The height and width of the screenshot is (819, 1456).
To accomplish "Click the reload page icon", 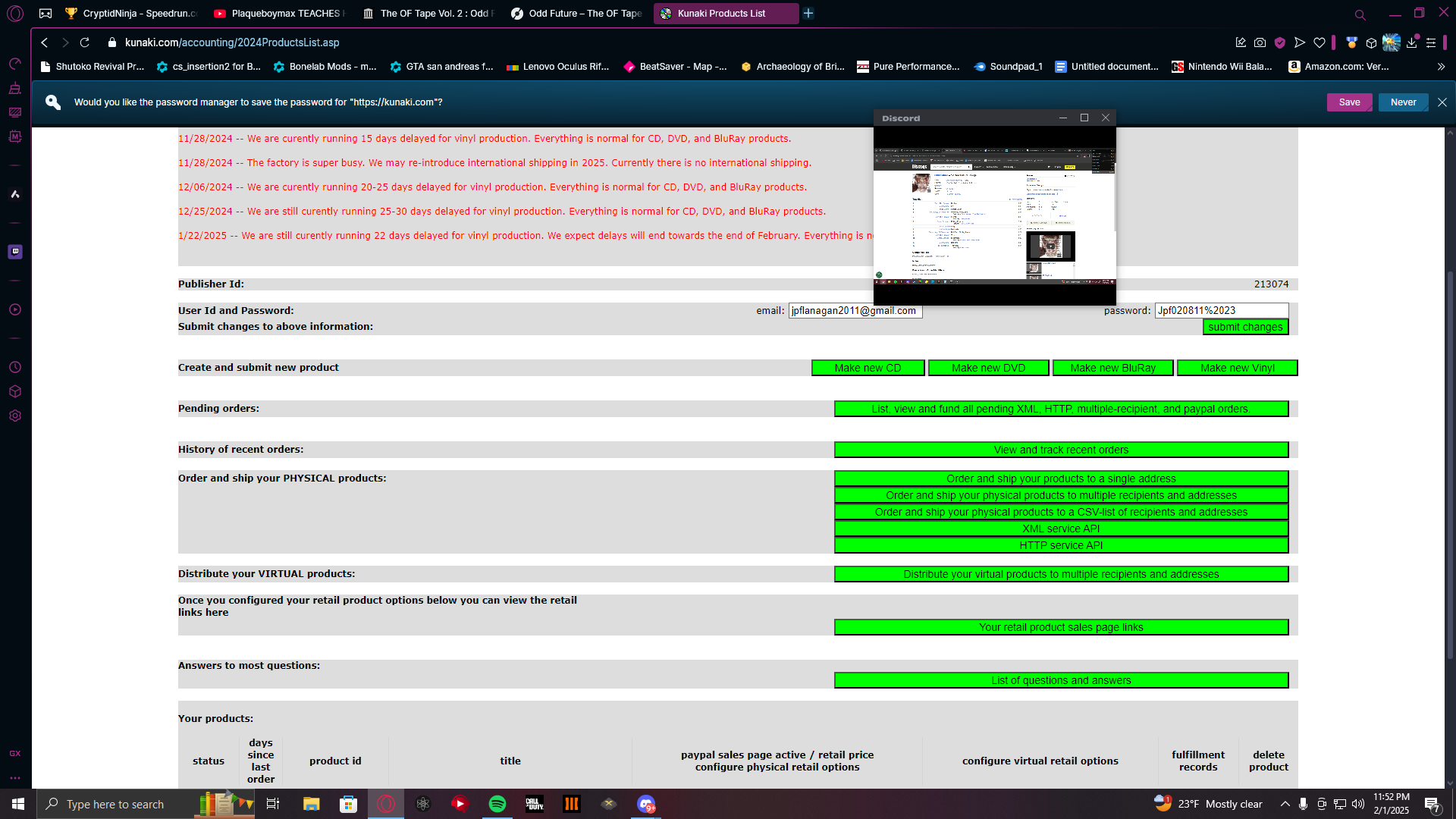I will 85,42.
